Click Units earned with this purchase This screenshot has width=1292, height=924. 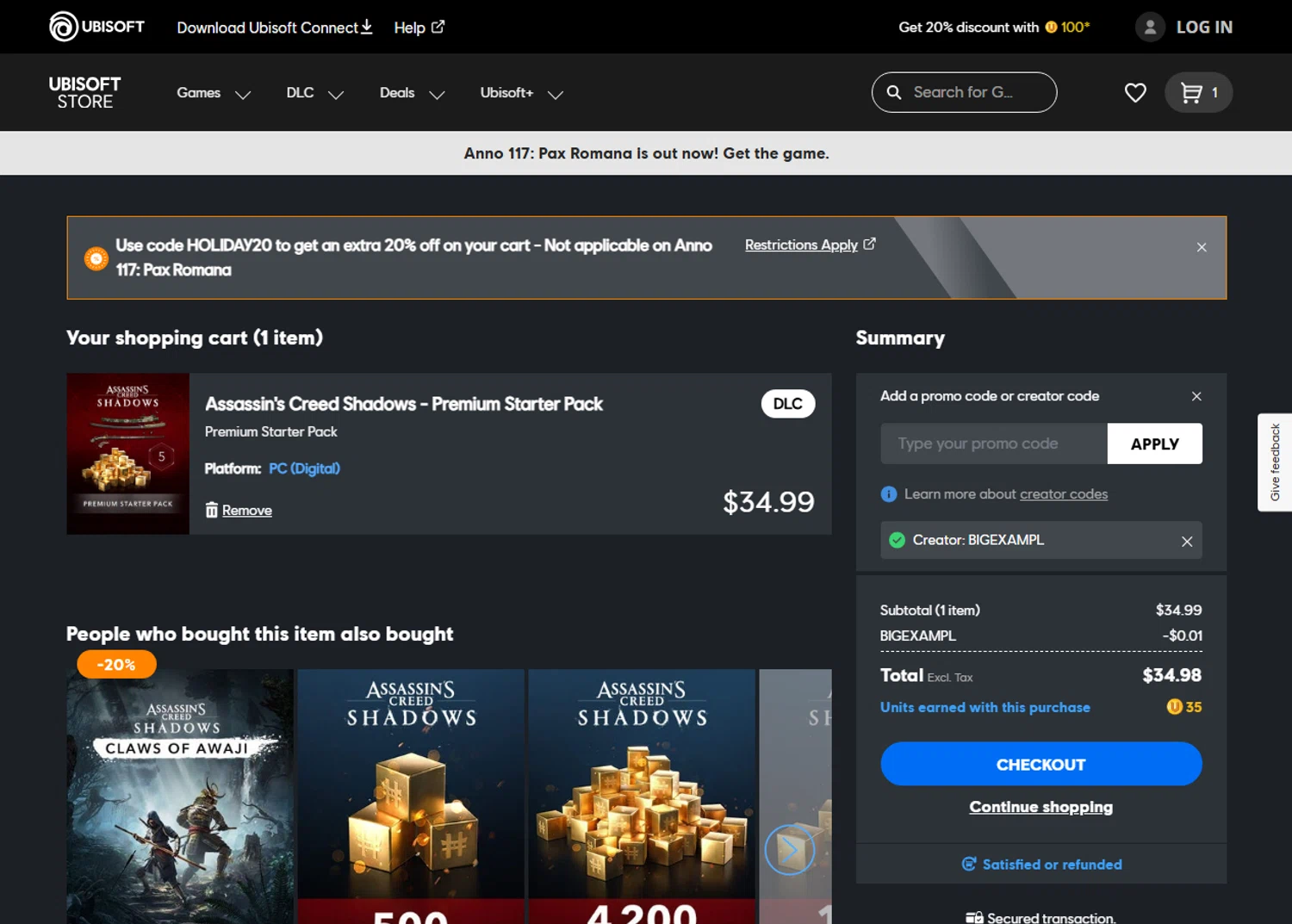click(985, 707)
